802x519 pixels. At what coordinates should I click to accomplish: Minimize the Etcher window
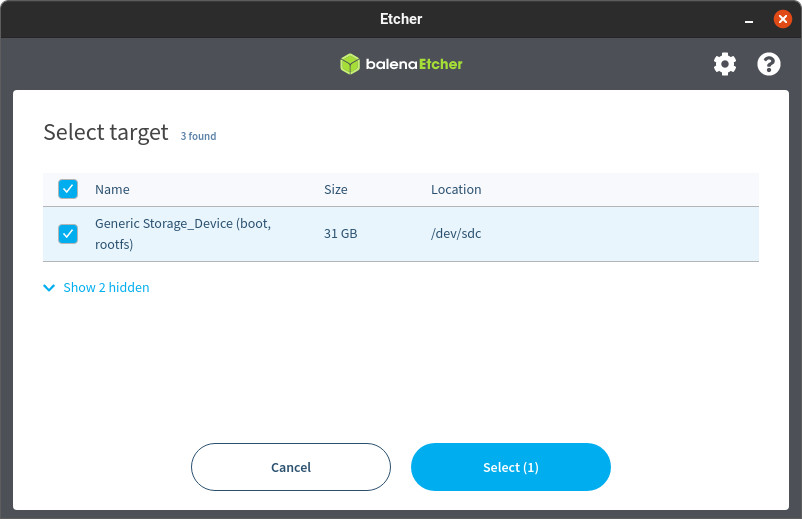[749, 19]
